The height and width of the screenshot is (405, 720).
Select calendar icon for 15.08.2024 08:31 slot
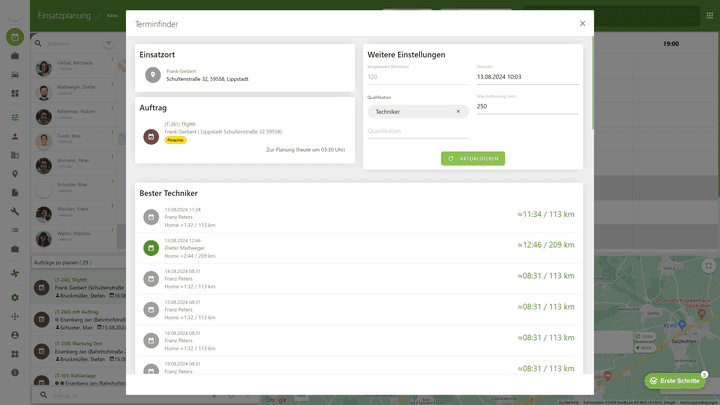point(151,309)
